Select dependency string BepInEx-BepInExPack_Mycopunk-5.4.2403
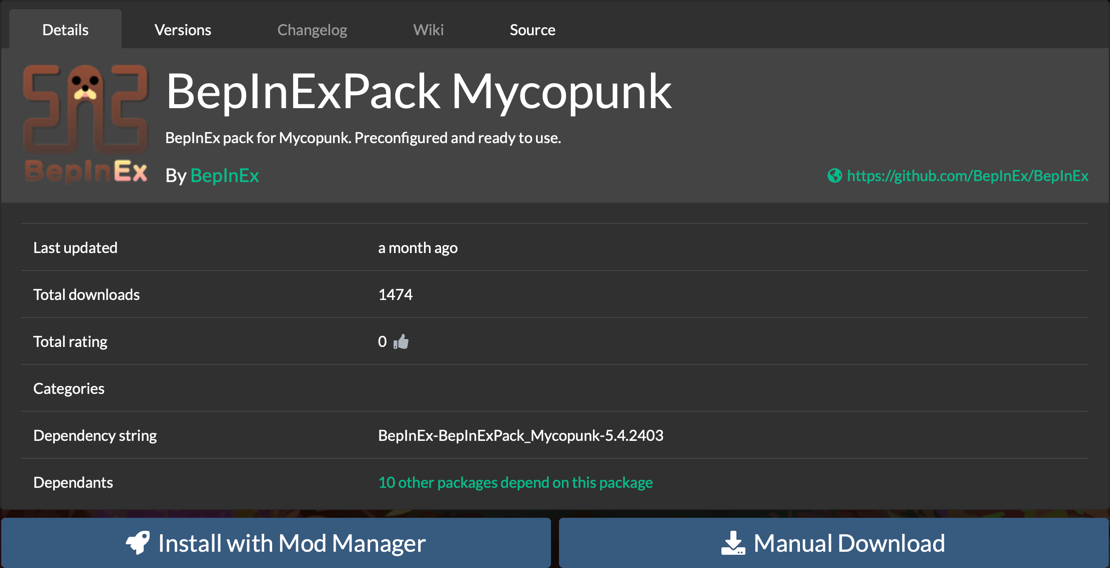The image size is (1110, 568). (520, 436)
